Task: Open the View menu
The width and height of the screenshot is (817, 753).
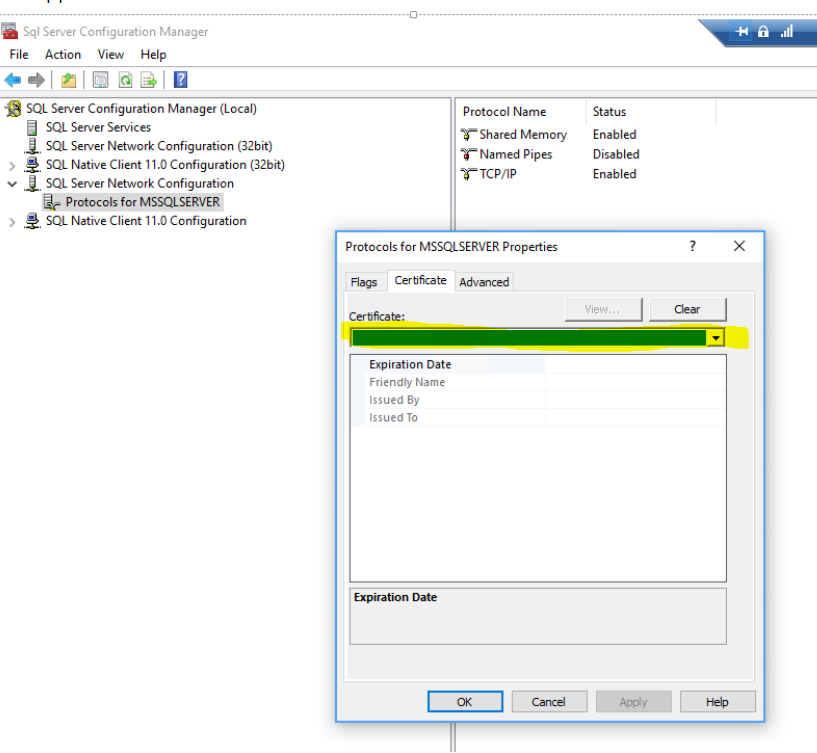Action: pyautogui.click(x=110, y=54)
